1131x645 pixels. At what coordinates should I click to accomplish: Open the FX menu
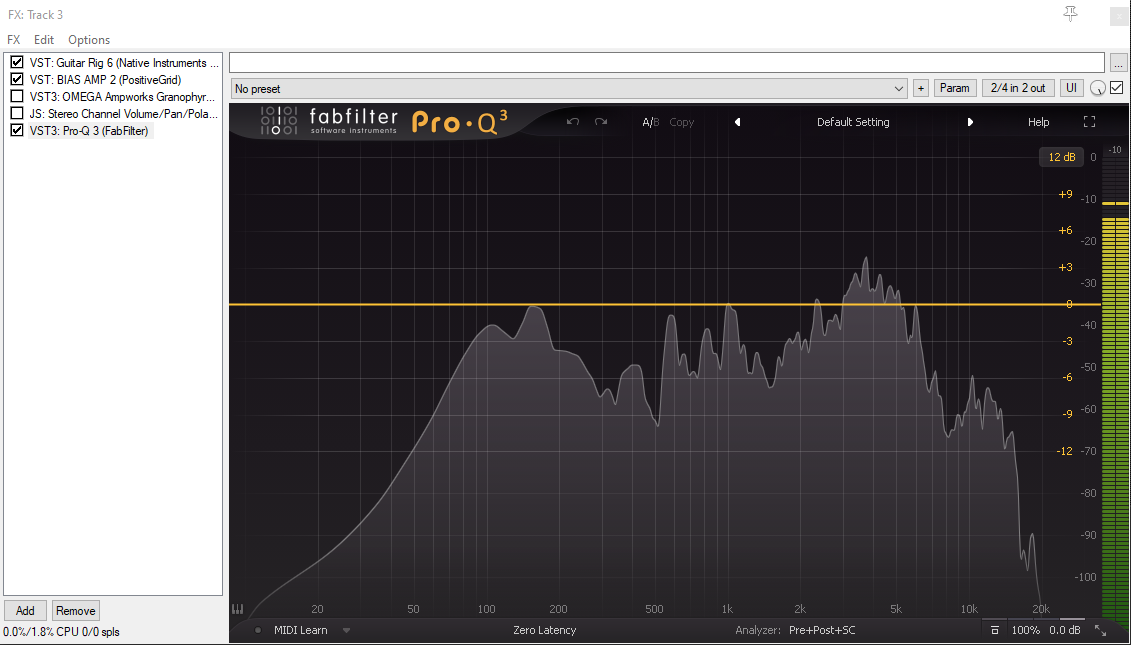(14, 40)
